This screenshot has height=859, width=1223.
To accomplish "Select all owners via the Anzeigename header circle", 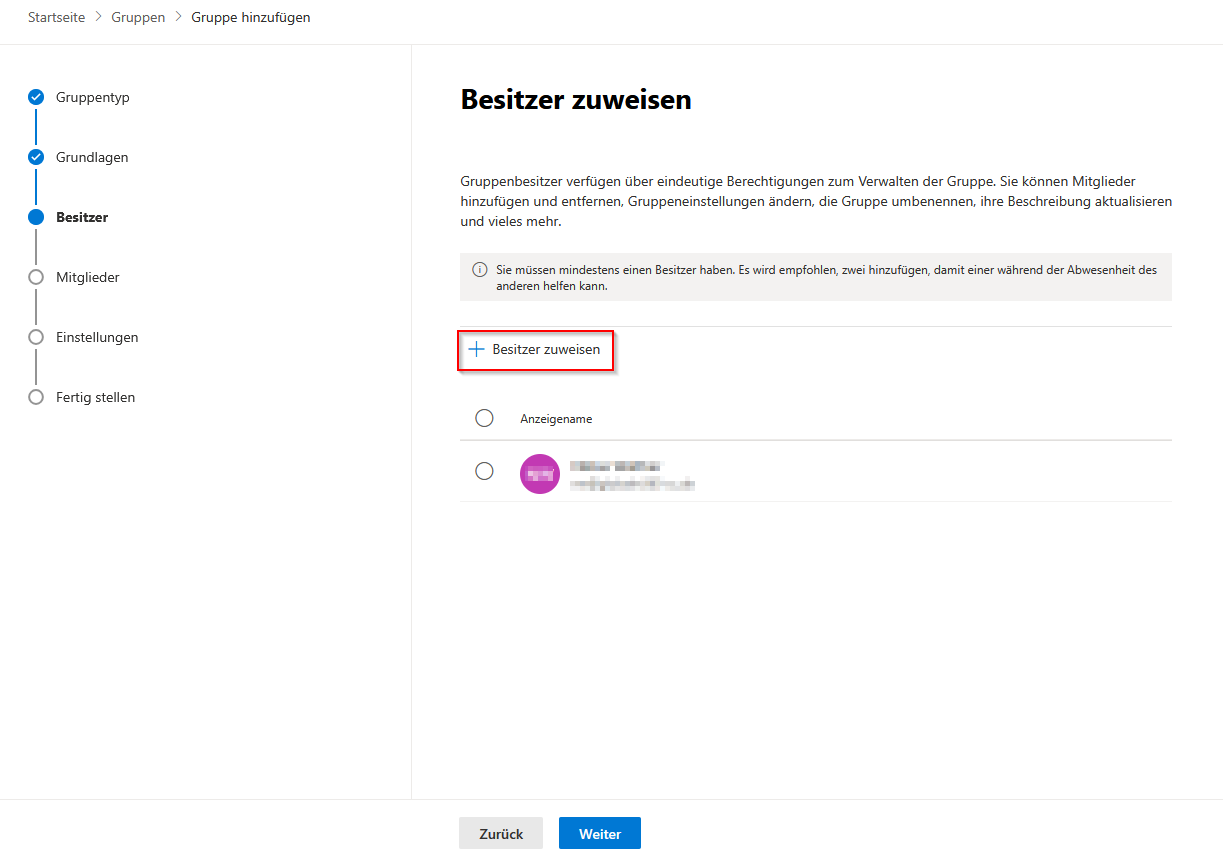I will 485,418.
